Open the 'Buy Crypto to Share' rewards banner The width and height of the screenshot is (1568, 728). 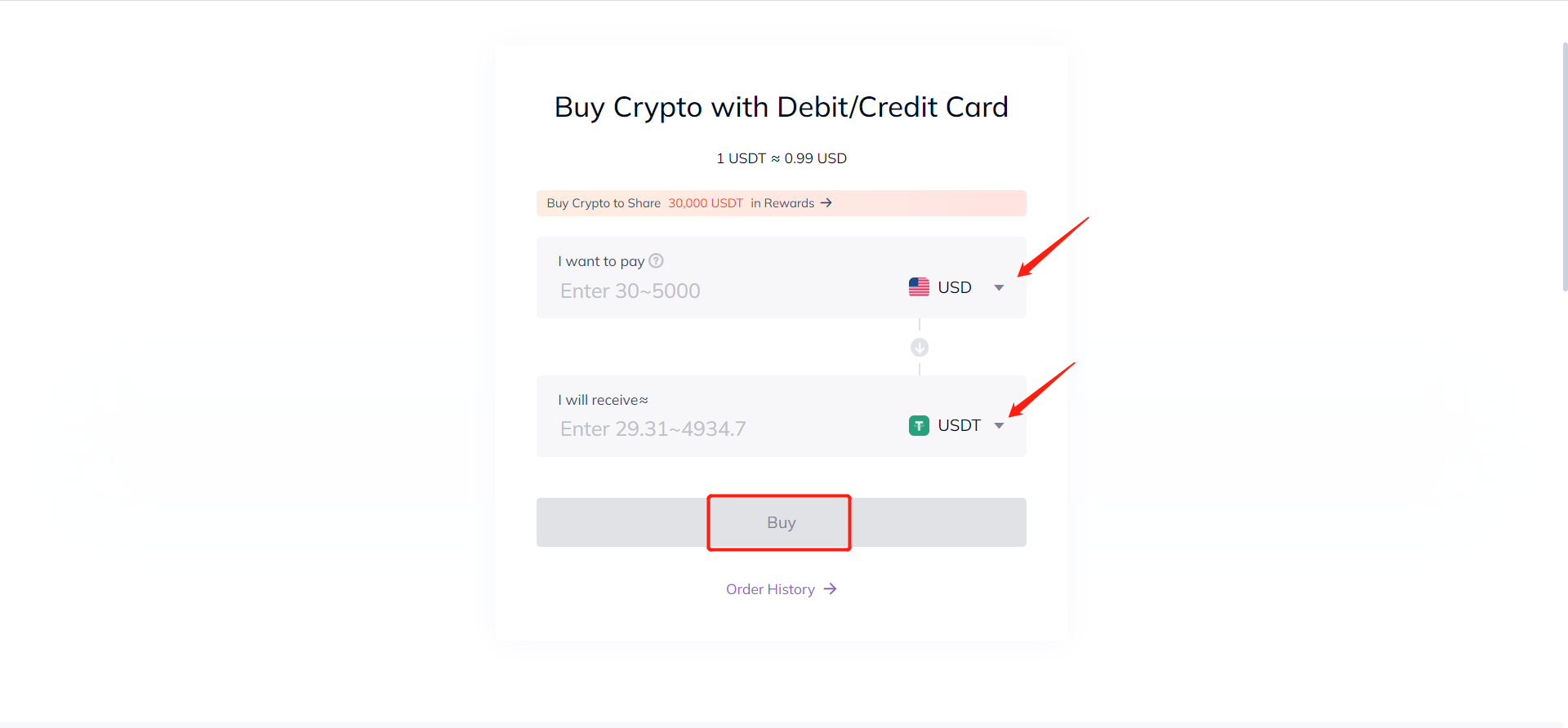point(782,203)
